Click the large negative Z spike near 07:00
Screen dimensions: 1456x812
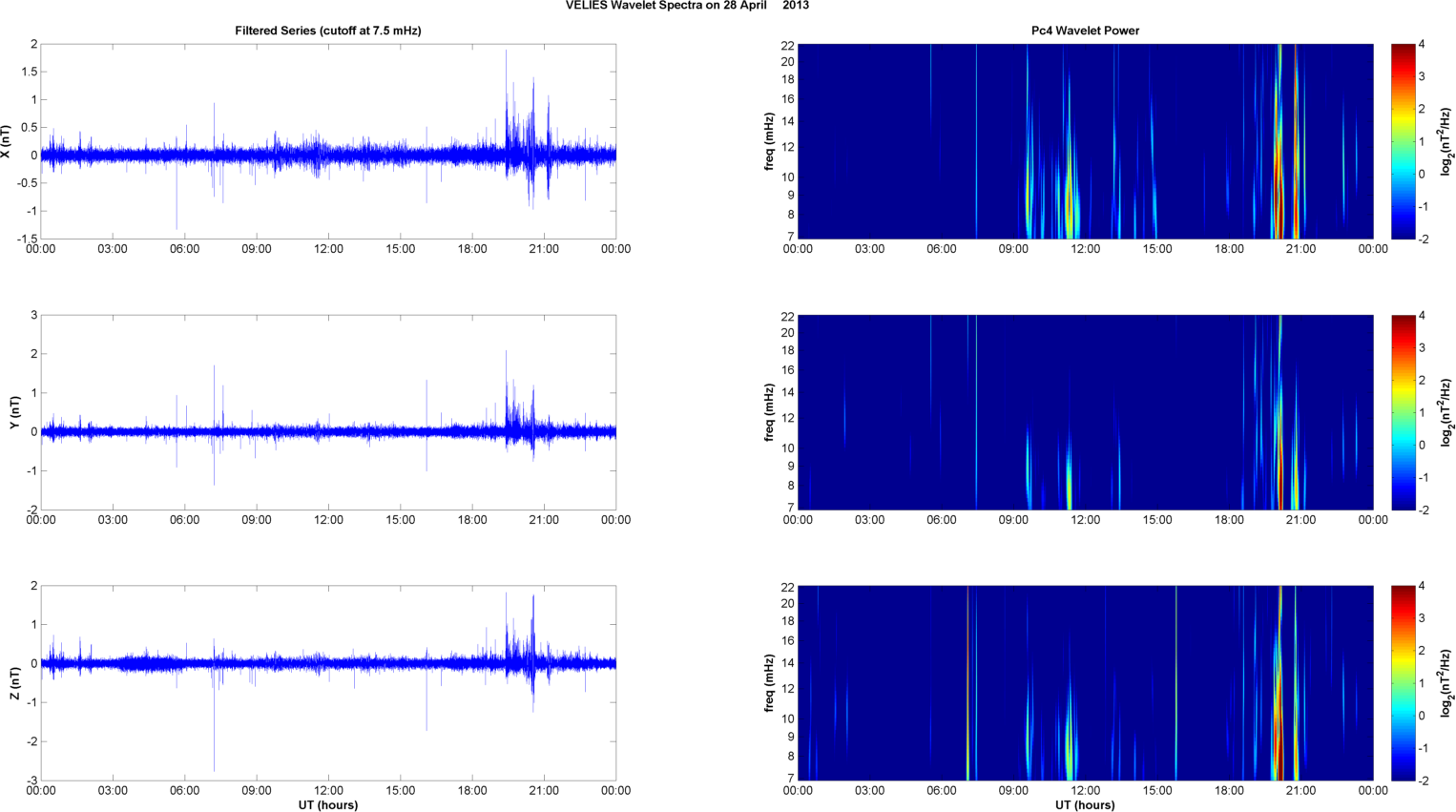(x=214, y=754)
